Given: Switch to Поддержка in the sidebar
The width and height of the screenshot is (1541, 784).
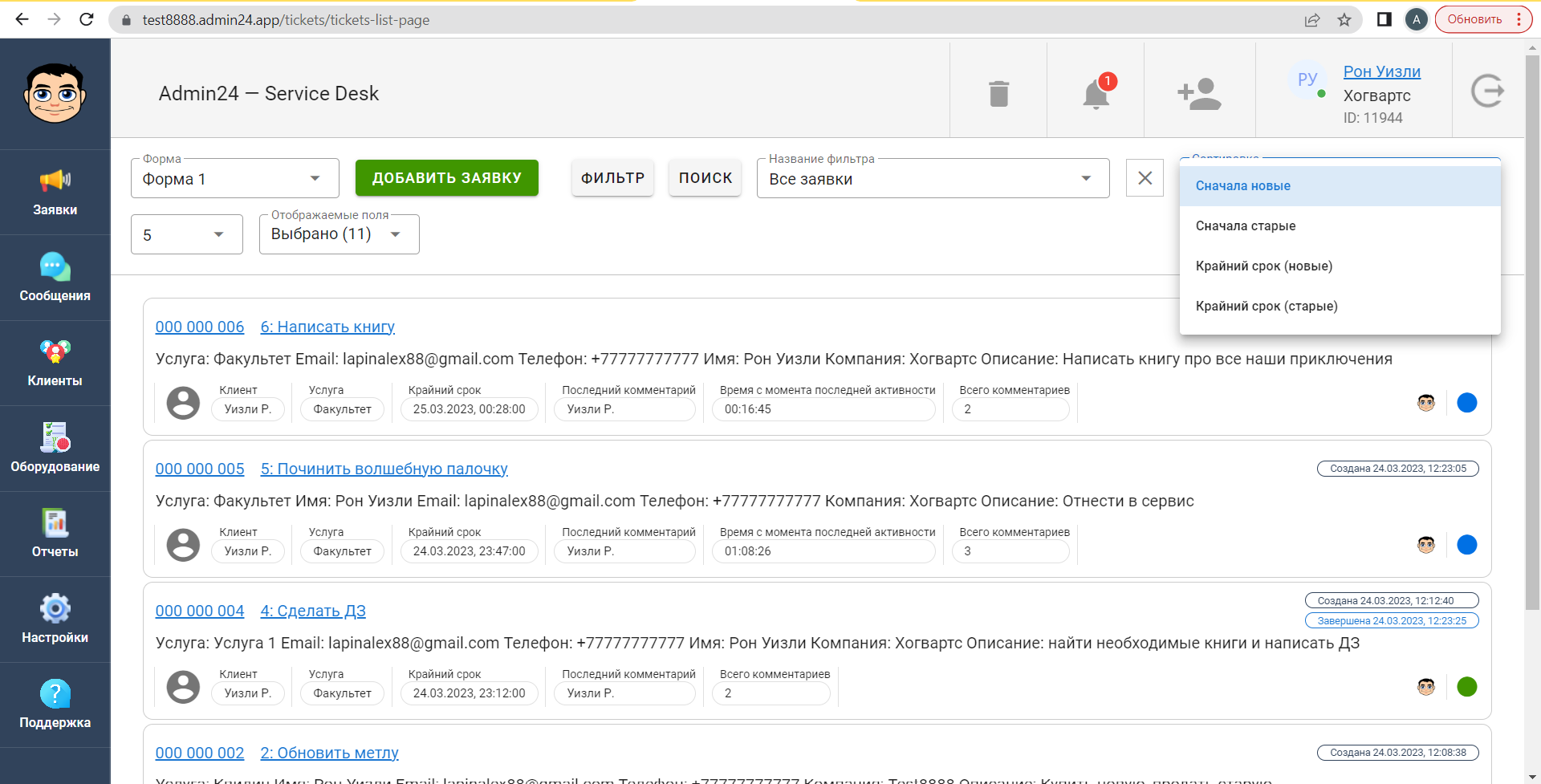Looking at the screenshot, I should click(x=55, y=705).
